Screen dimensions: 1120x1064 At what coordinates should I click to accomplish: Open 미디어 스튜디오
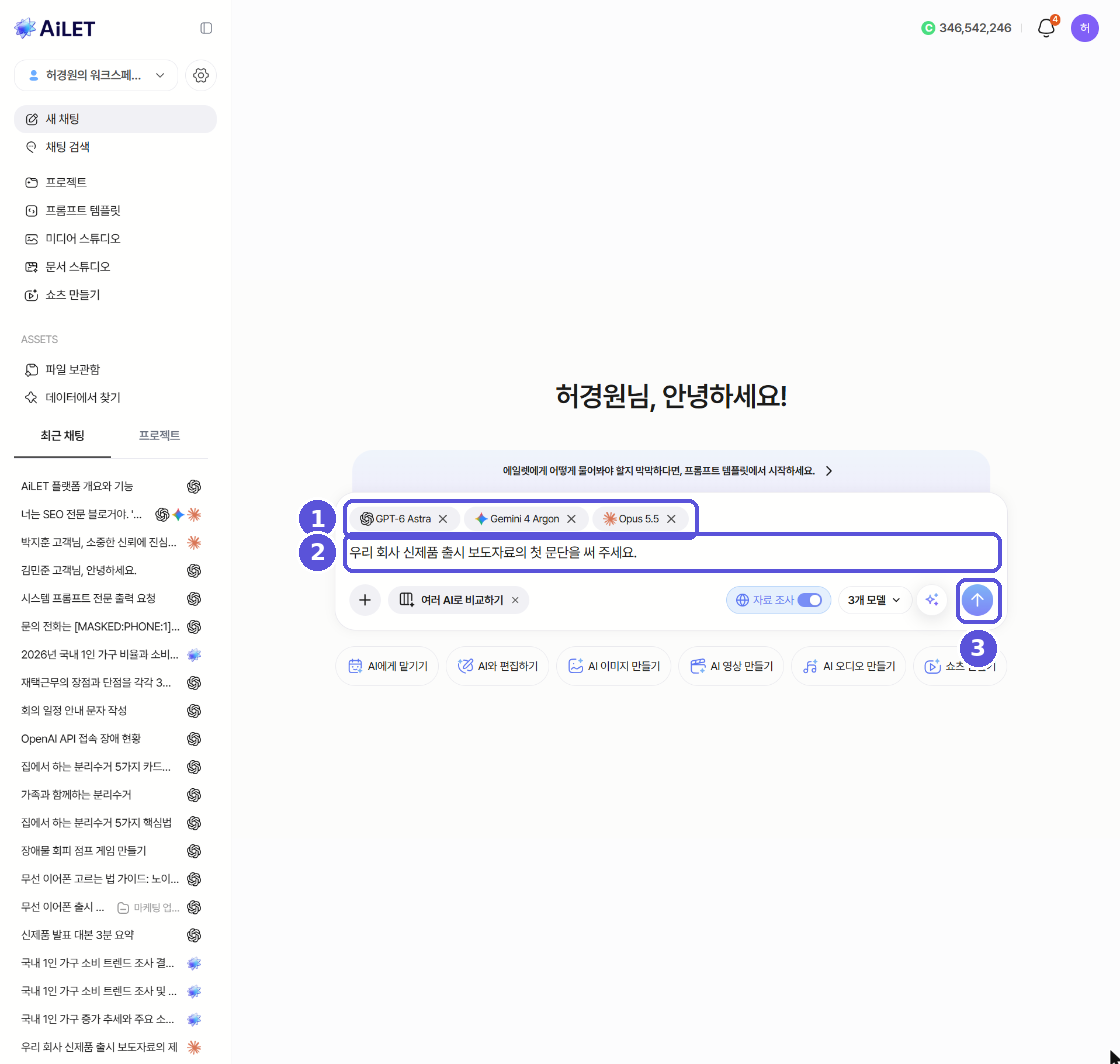[x=115, y=239]
